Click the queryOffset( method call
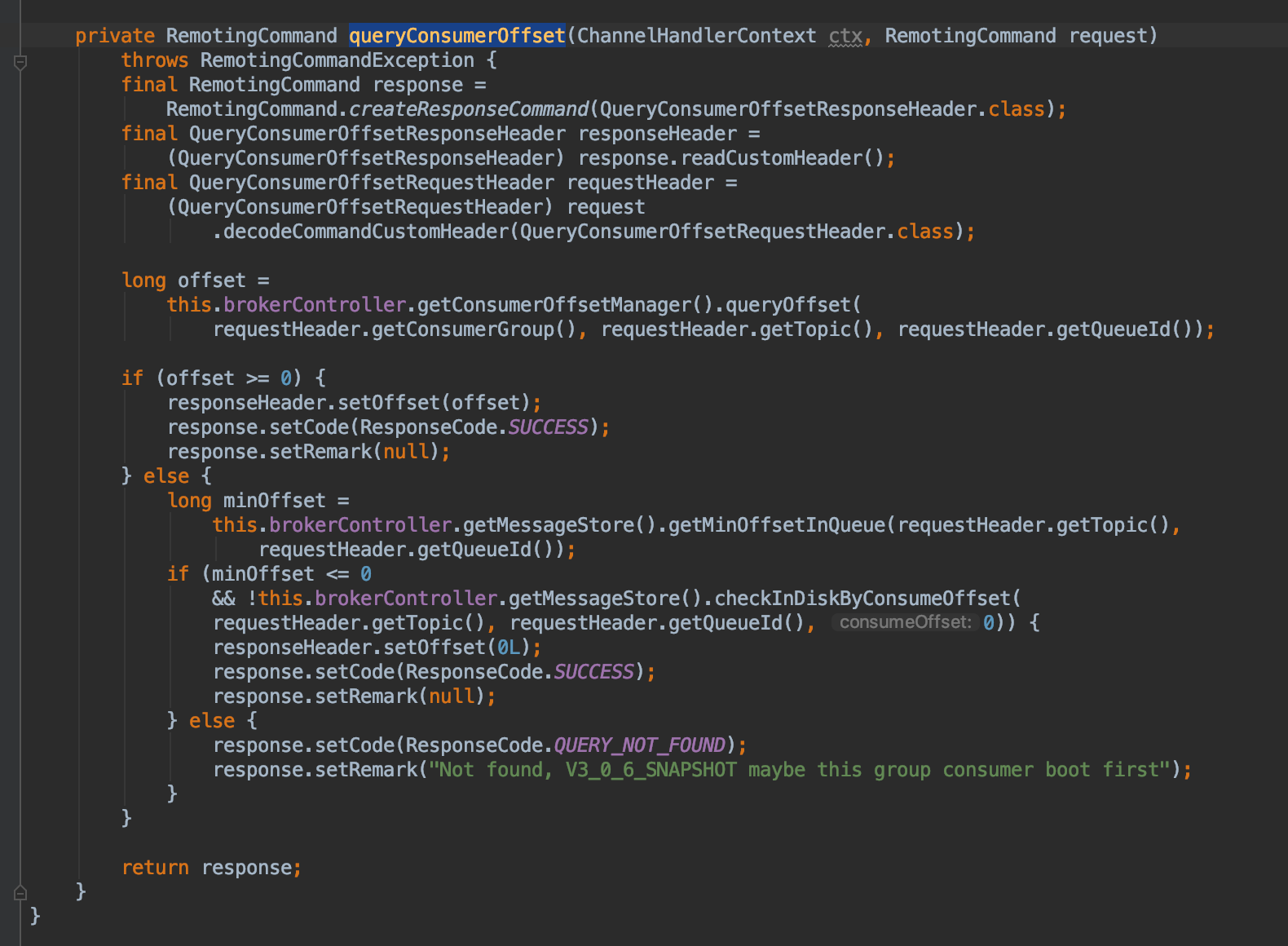 793,305
